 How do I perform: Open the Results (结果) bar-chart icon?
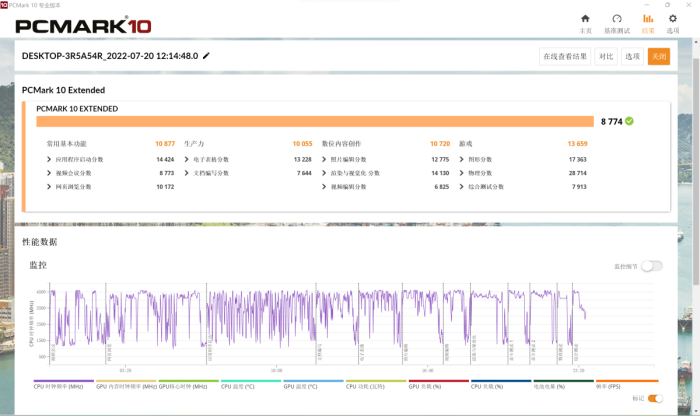coord(648,19)
